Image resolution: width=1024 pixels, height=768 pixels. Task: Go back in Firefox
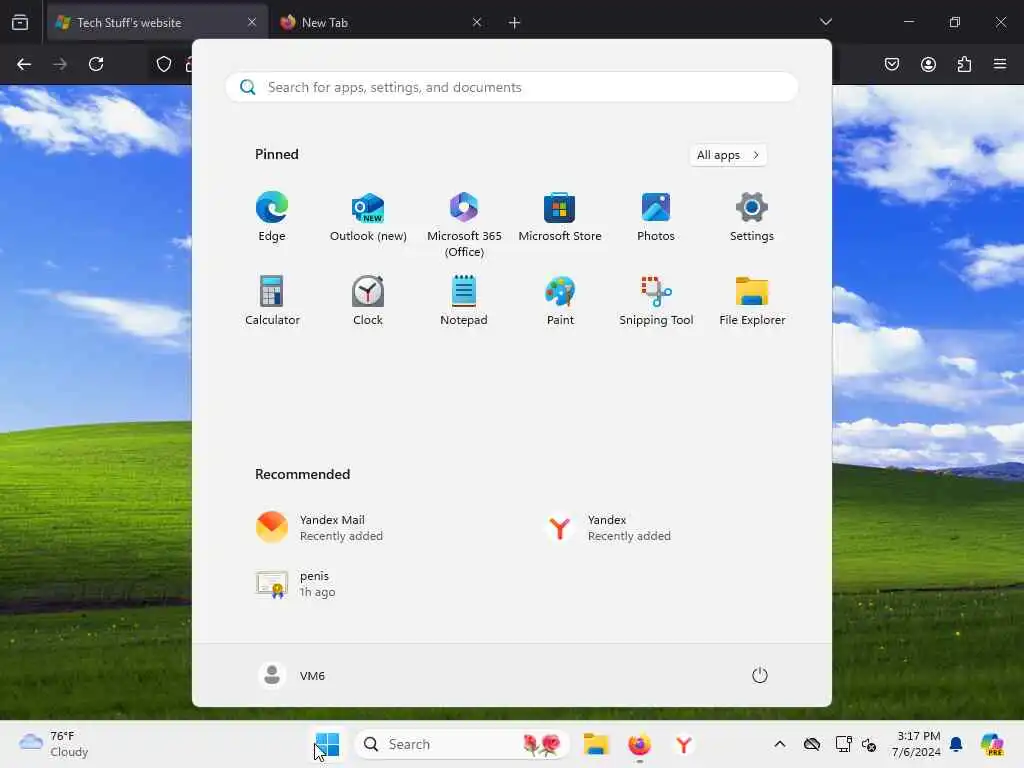[x=24, y=64]
